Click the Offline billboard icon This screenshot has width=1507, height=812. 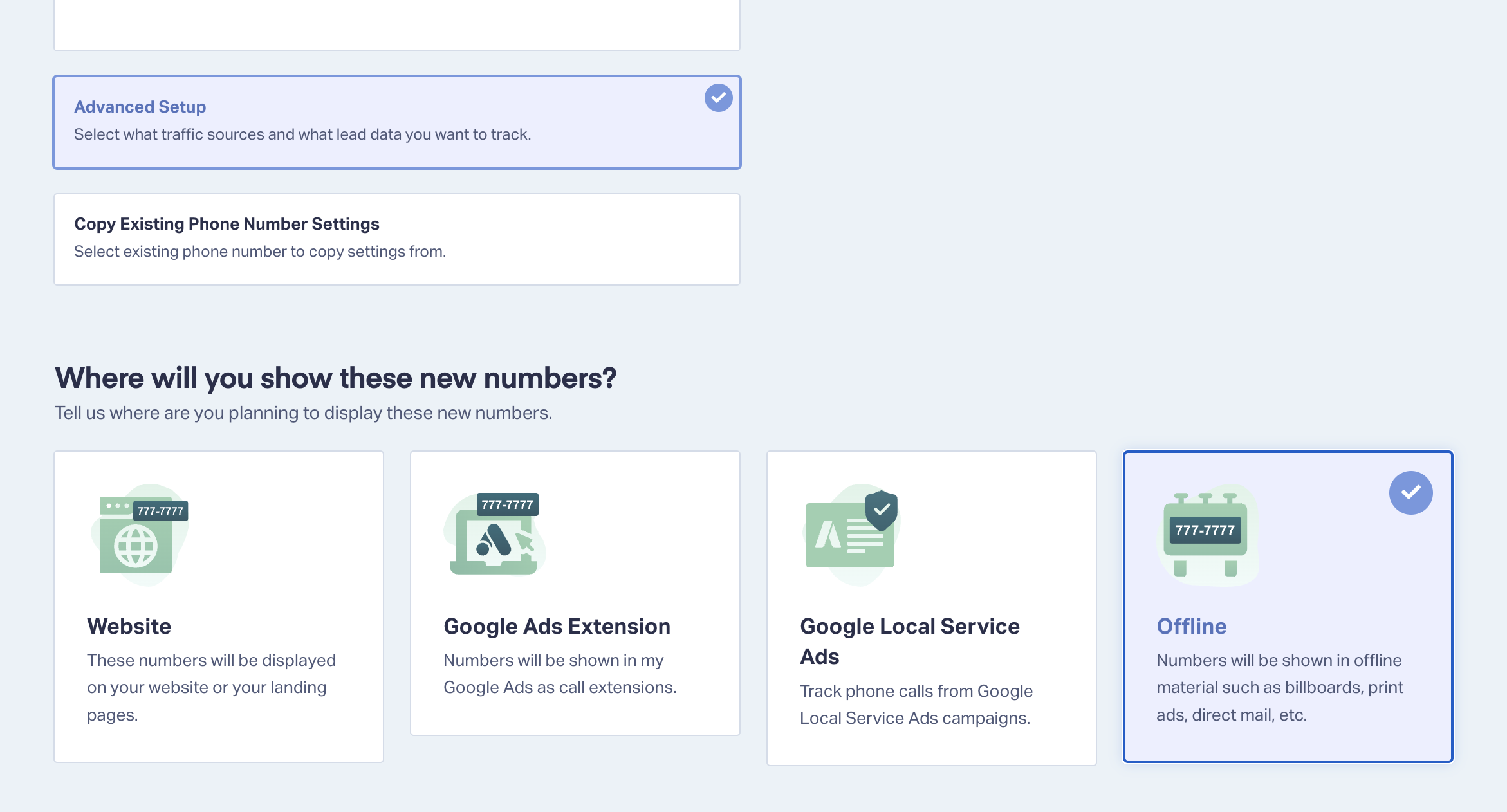tap(1207, 535)
